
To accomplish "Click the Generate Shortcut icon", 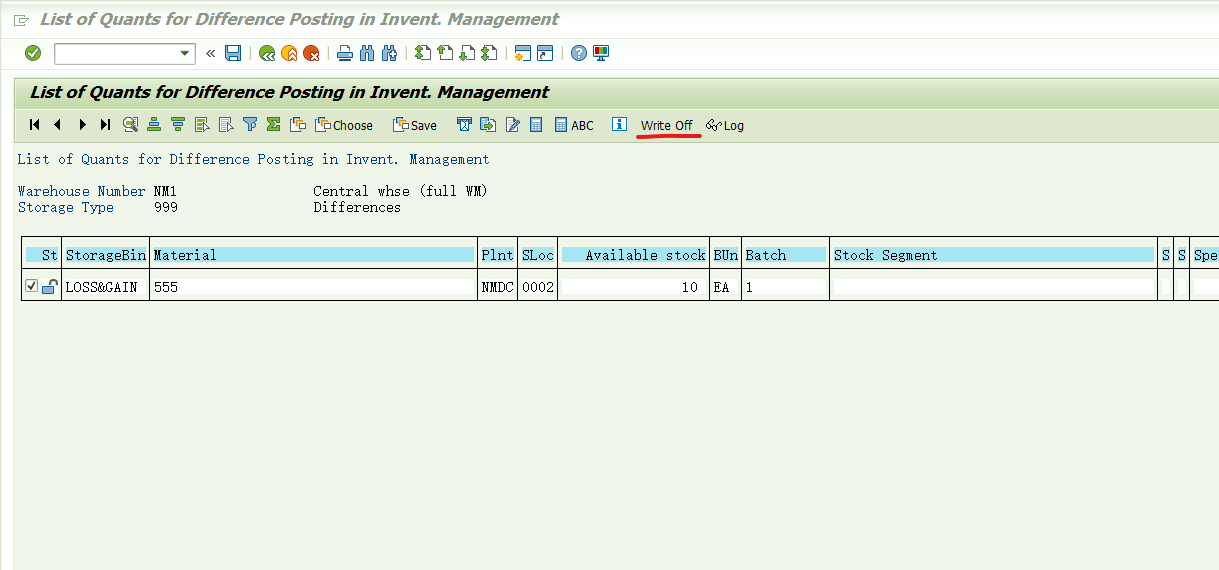I will point(545,53).
